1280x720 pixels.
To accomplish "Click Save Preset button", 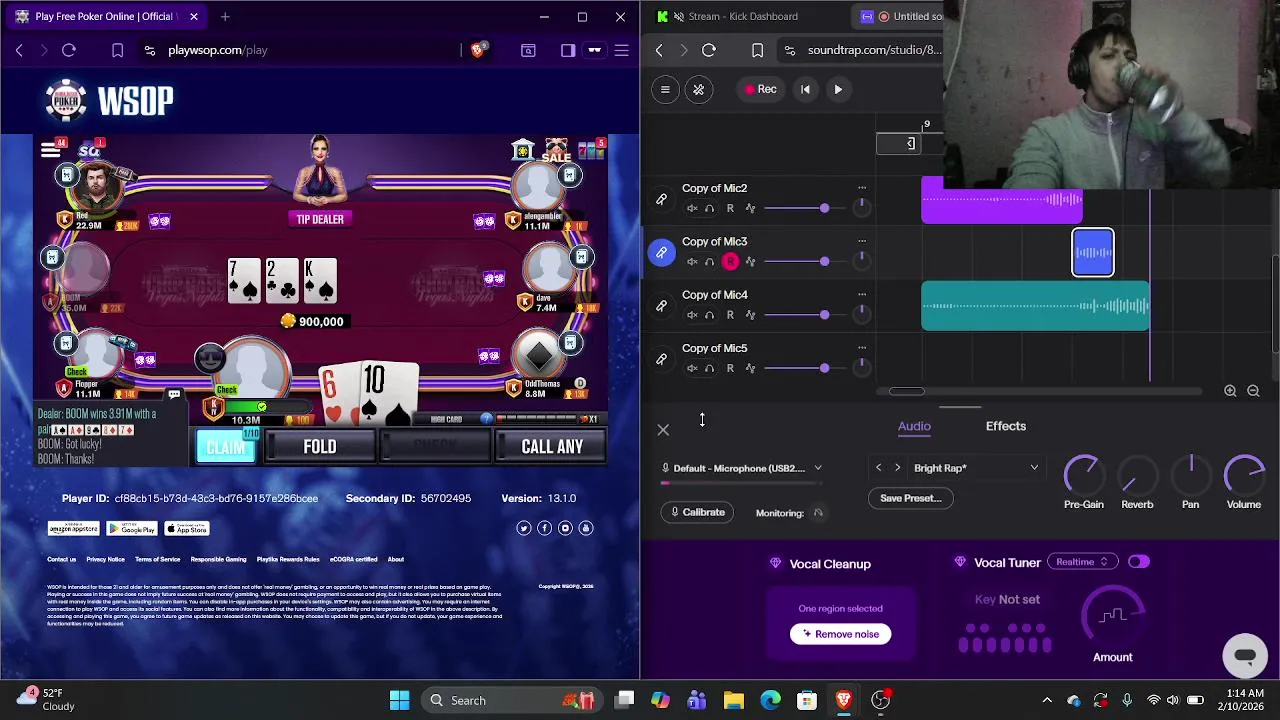I will click(x=911, y=498).
